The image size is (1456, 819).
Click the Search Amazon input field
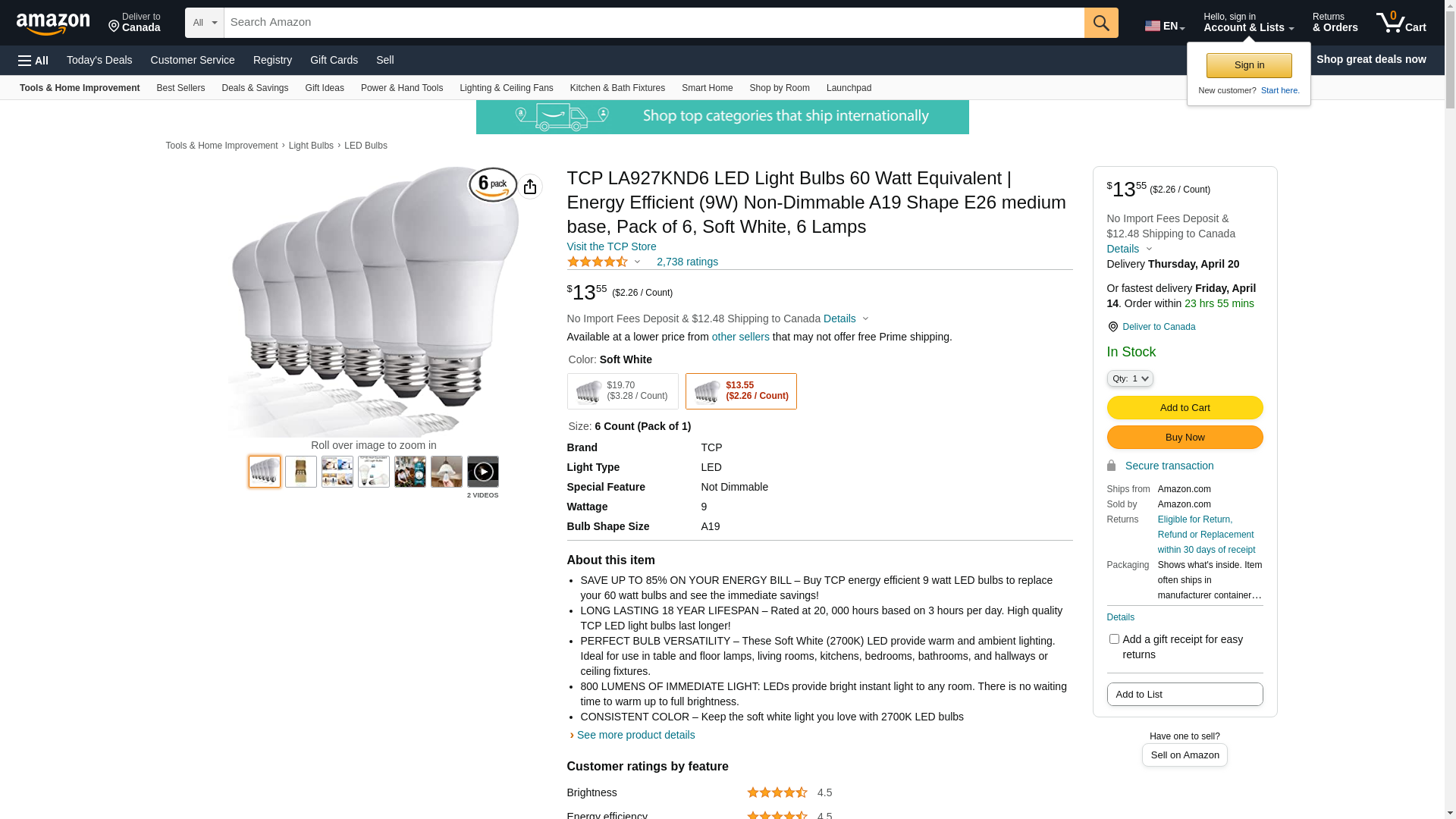click(654, 23)
